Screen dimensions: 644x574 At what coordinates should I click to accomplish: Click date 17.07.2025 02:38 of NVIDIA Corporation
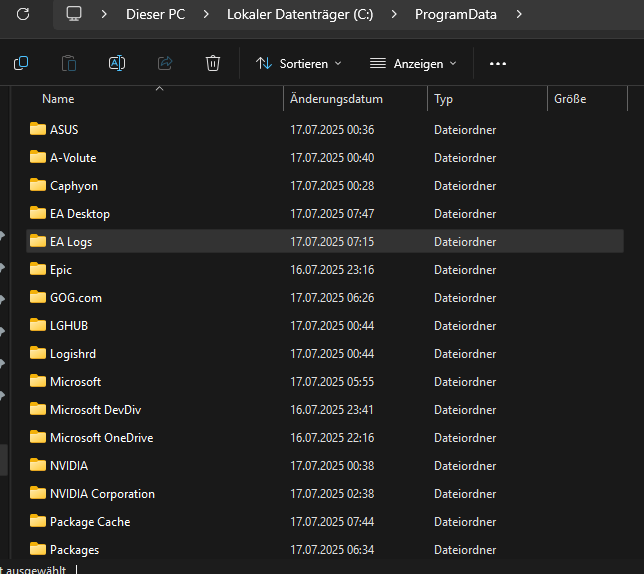332,494
